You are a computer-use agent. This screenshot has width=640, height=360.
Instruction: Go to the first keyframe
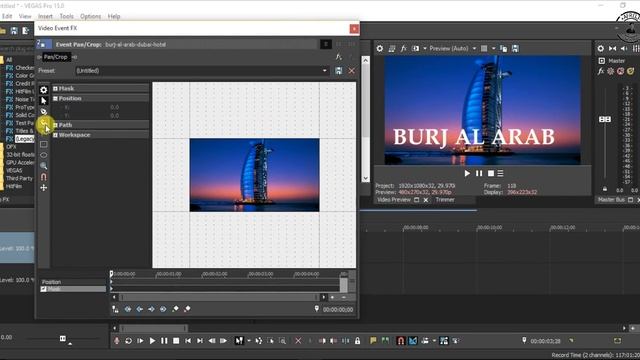coord(128,309)
